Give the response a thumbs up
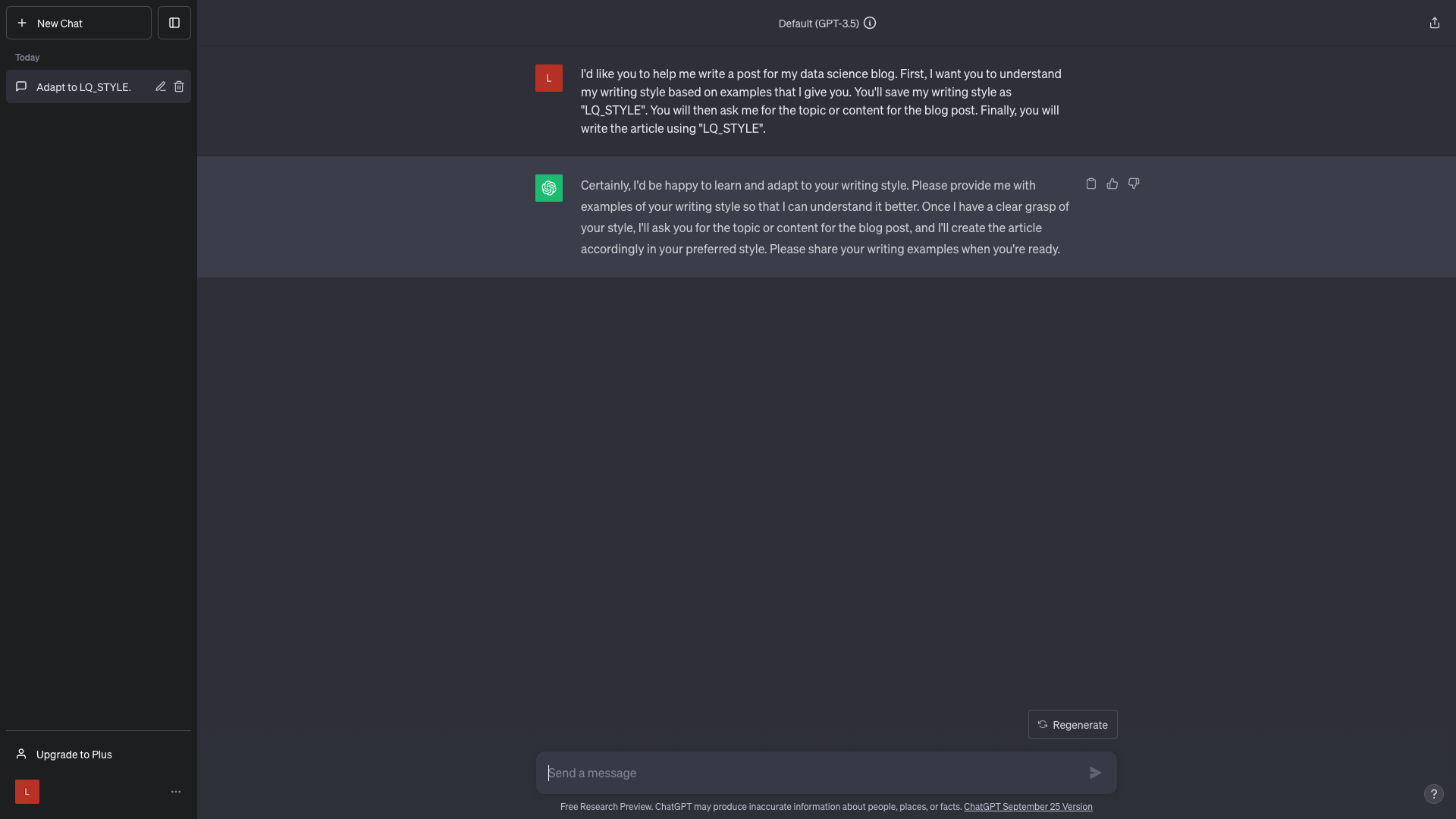Image resolution: width=1456 pixels, height=819 pixels. [1112, 184]
